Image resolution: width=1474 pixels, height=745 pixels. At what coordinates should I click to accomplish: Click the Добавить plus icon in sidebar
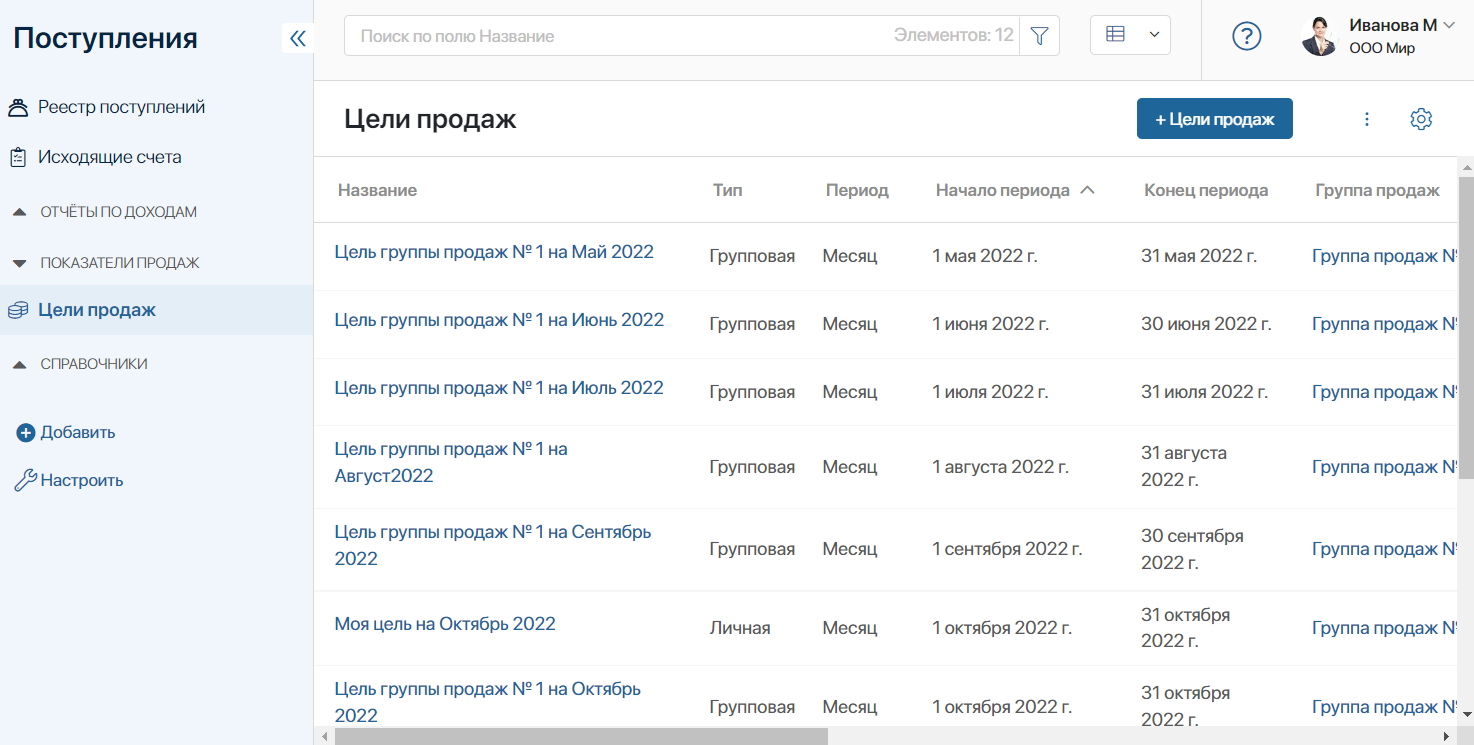(26, 433)
